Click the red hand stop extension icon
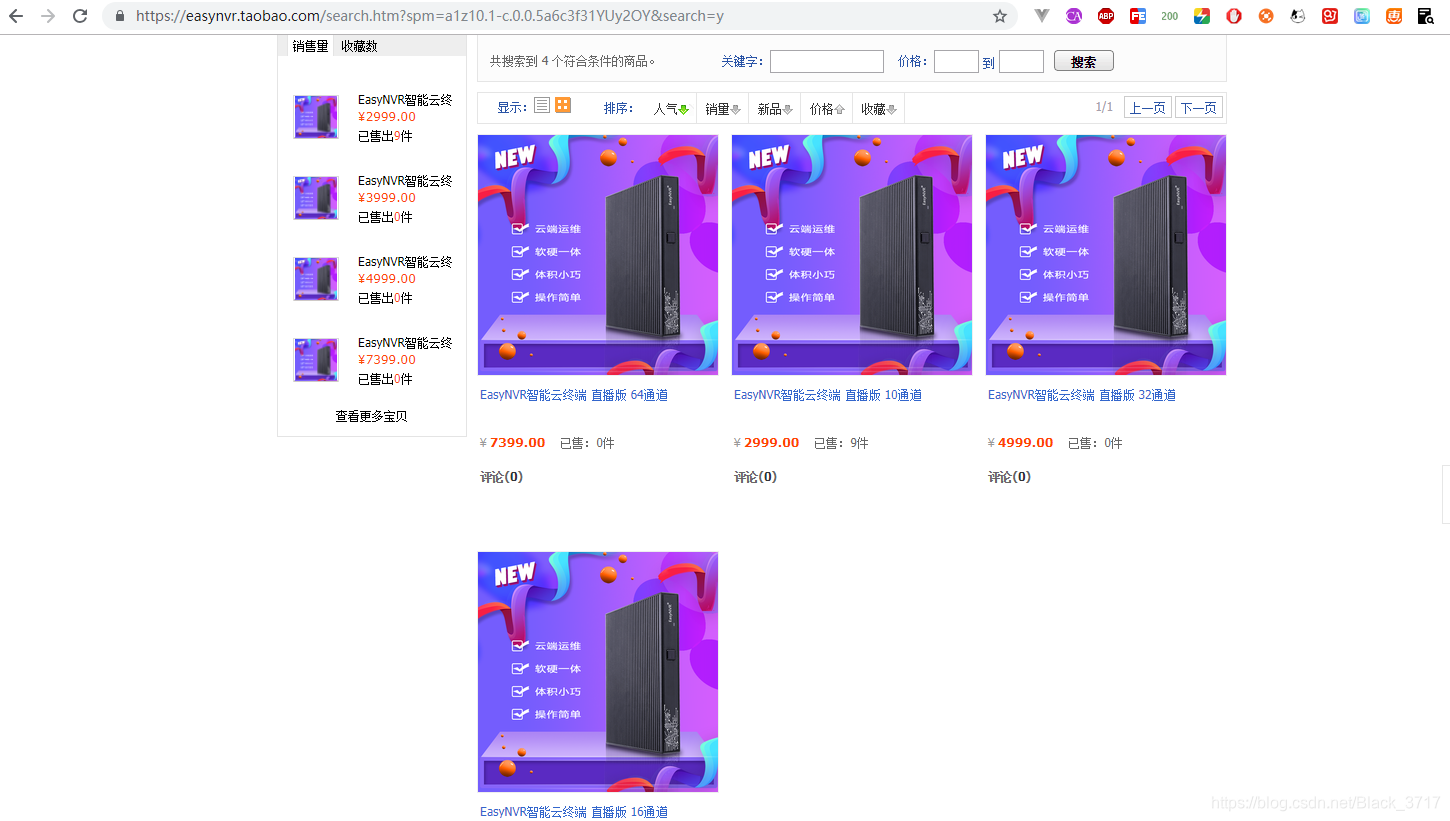The image size is (1450, 821). coord(1234,16)
